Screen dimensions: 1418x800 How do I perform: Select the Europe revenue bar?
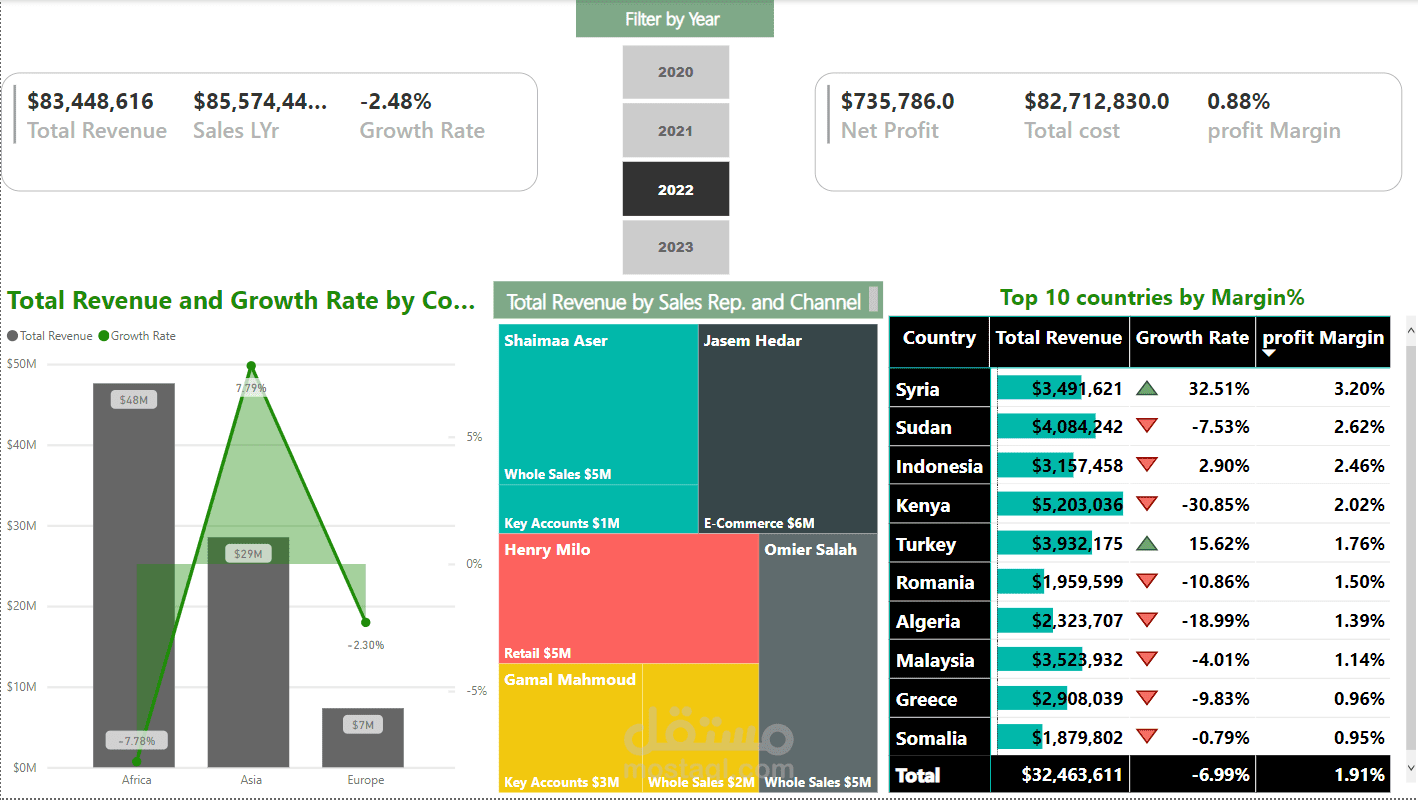pyautogui.click(x=363, y=738)
